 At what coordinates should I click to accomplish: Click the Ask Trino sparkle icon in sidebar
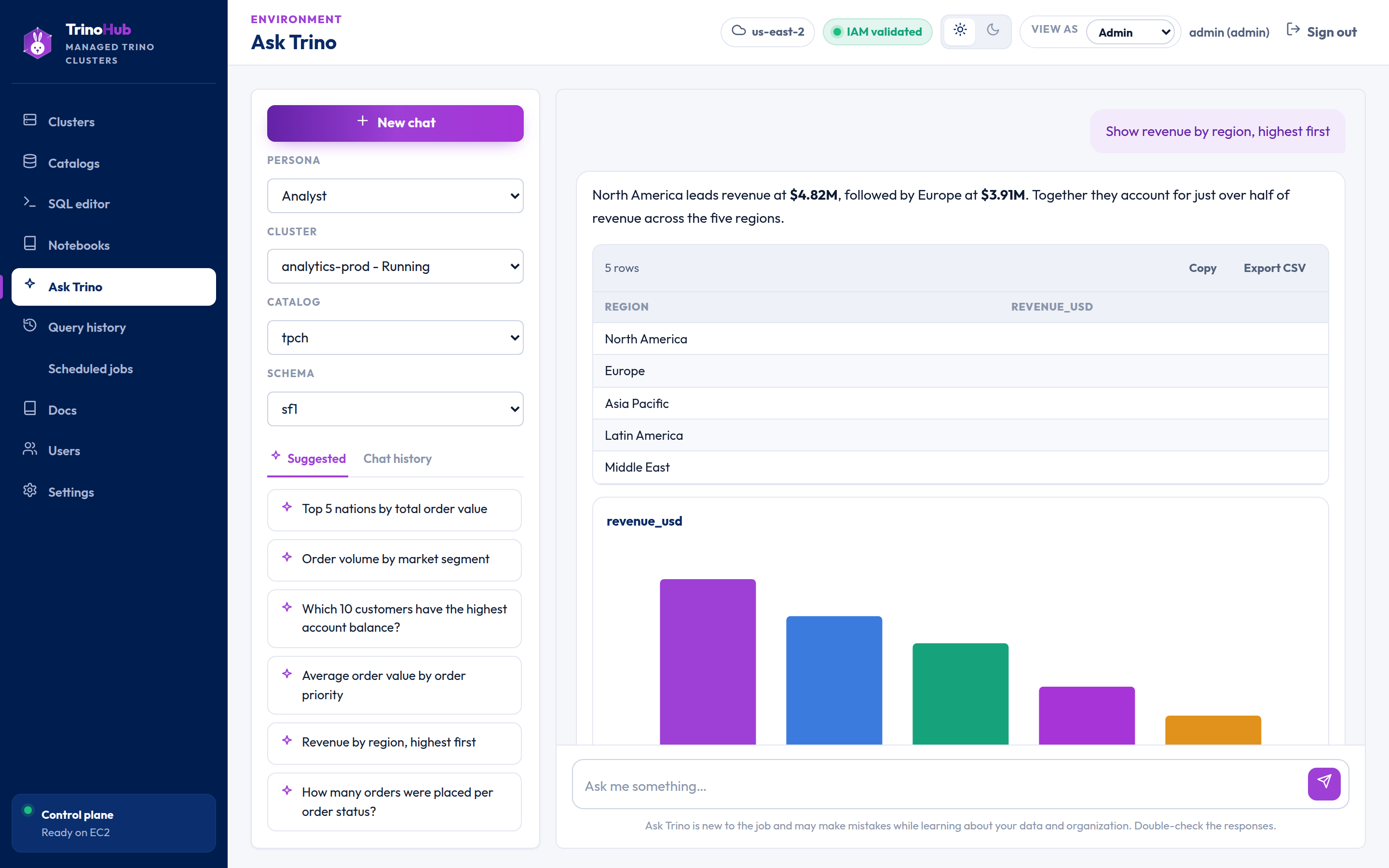(30, 284)
